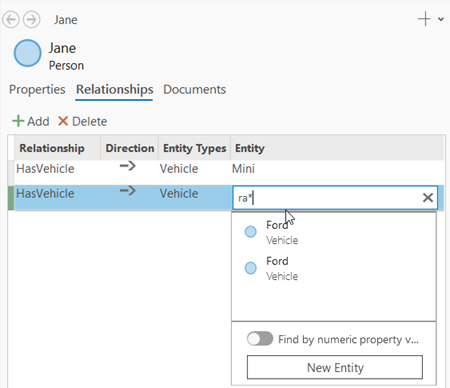Choose the second Ford Vehicle suggestion
This screenshot has height=388, width=450.
334,268
